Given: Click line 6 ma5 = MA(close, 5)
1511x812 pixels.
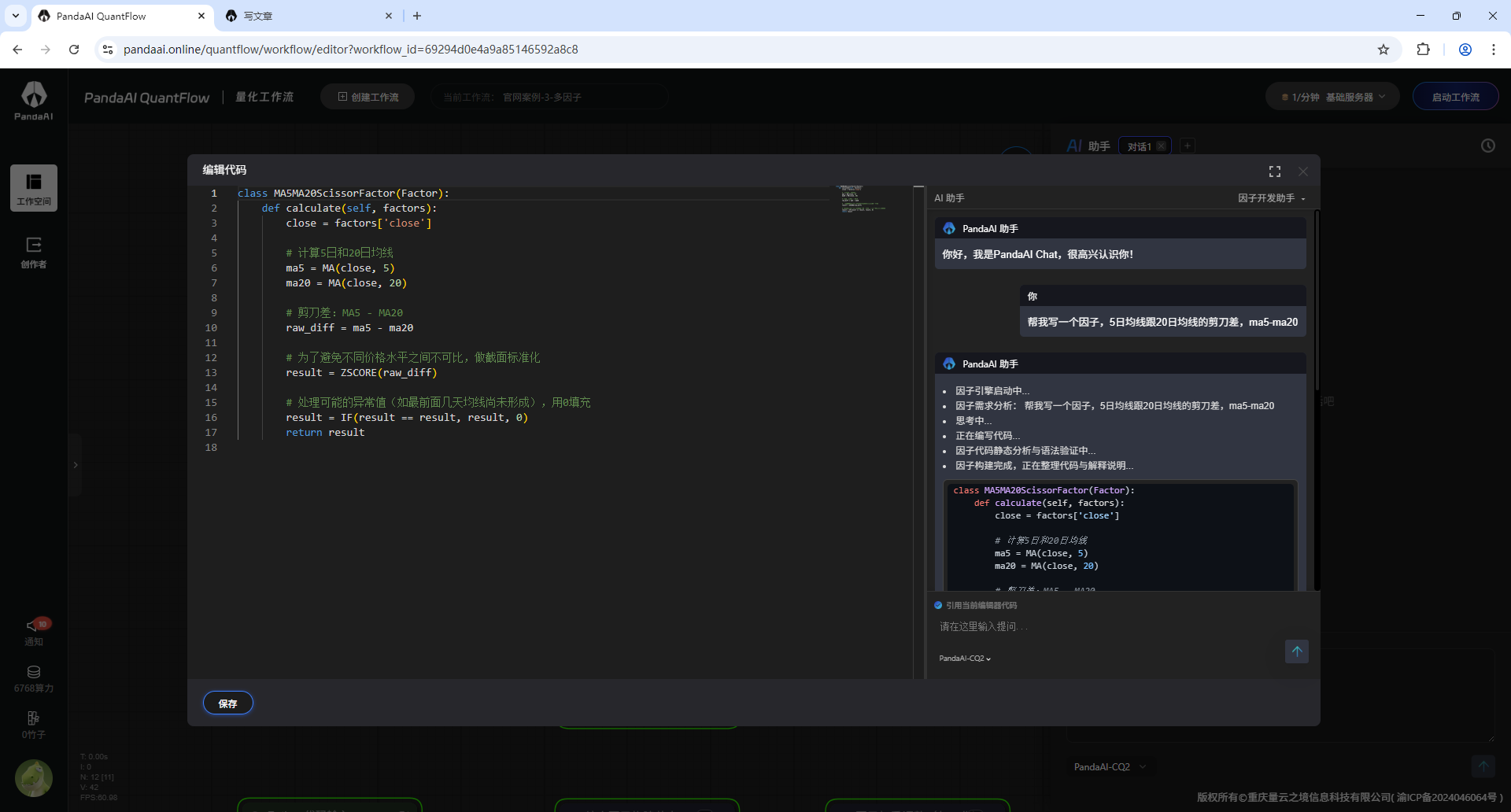Looking at the screenshot, I should pyautogui.click(x=340, y=268).
